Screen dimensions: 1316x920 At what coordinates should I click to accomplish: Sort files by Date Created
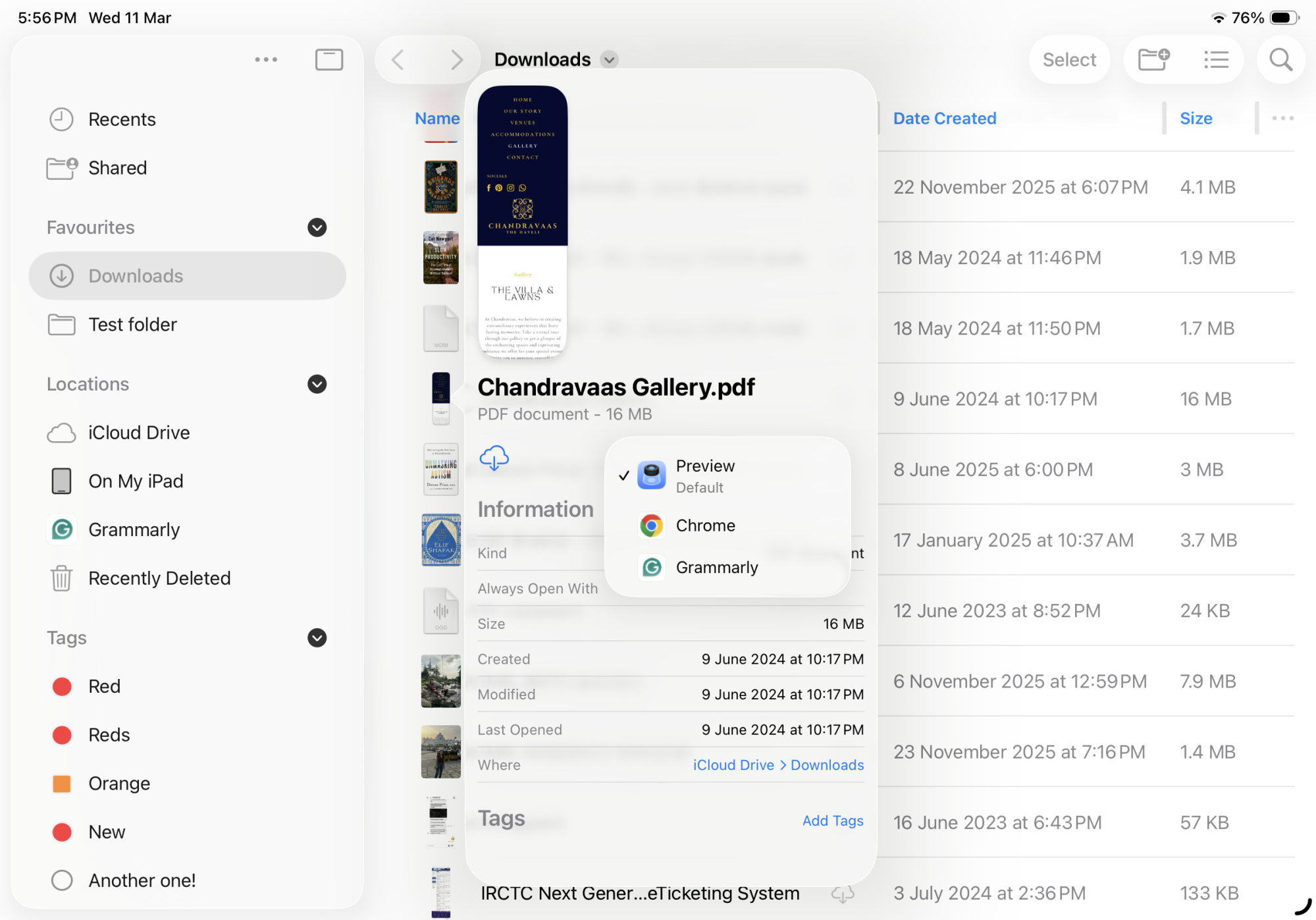pyautogui.click(x=944, y=118)
